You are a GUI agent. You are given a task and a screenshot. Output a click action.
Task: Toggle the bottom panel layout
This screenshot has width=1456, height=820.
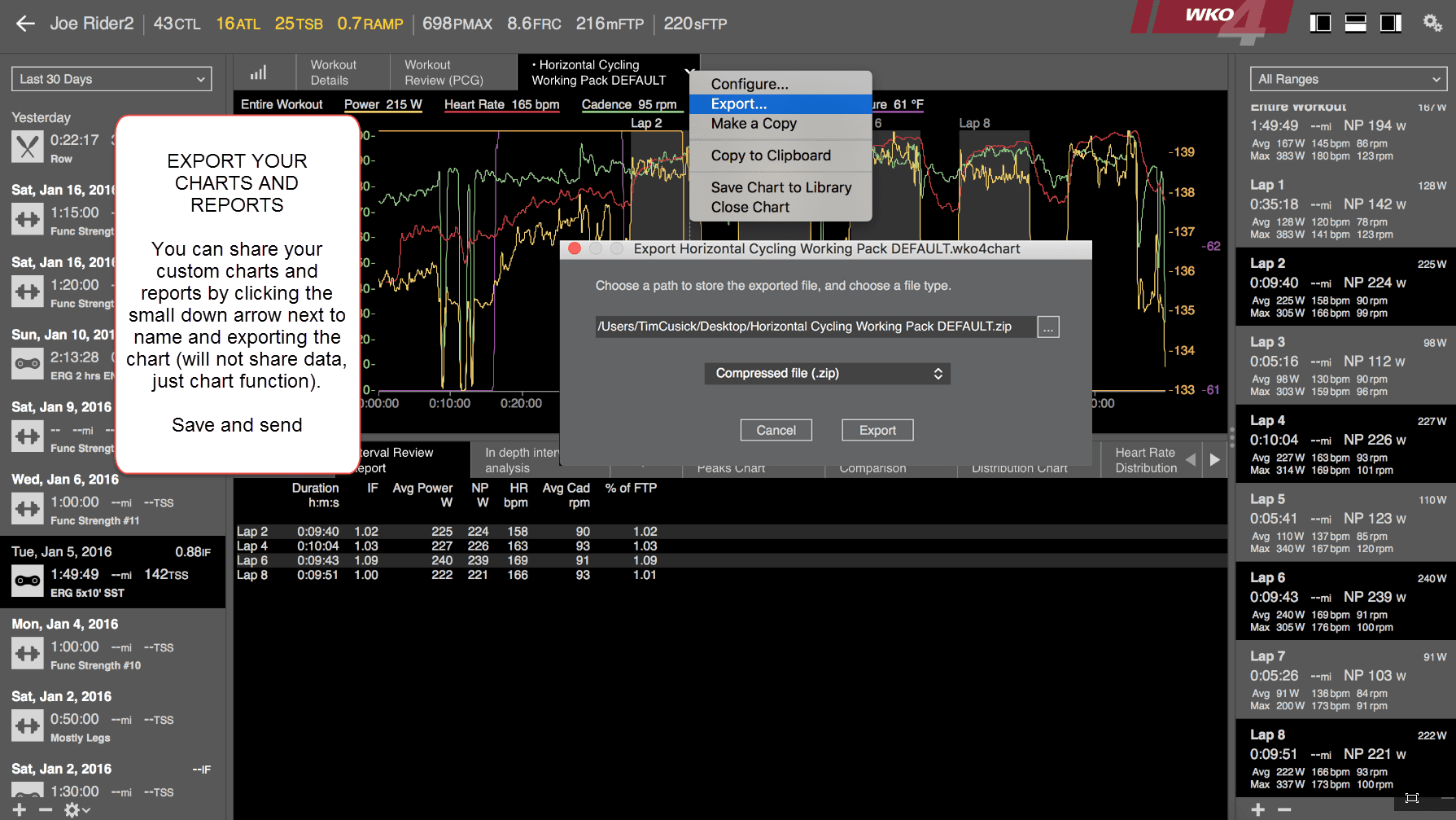click(1355, 23)
